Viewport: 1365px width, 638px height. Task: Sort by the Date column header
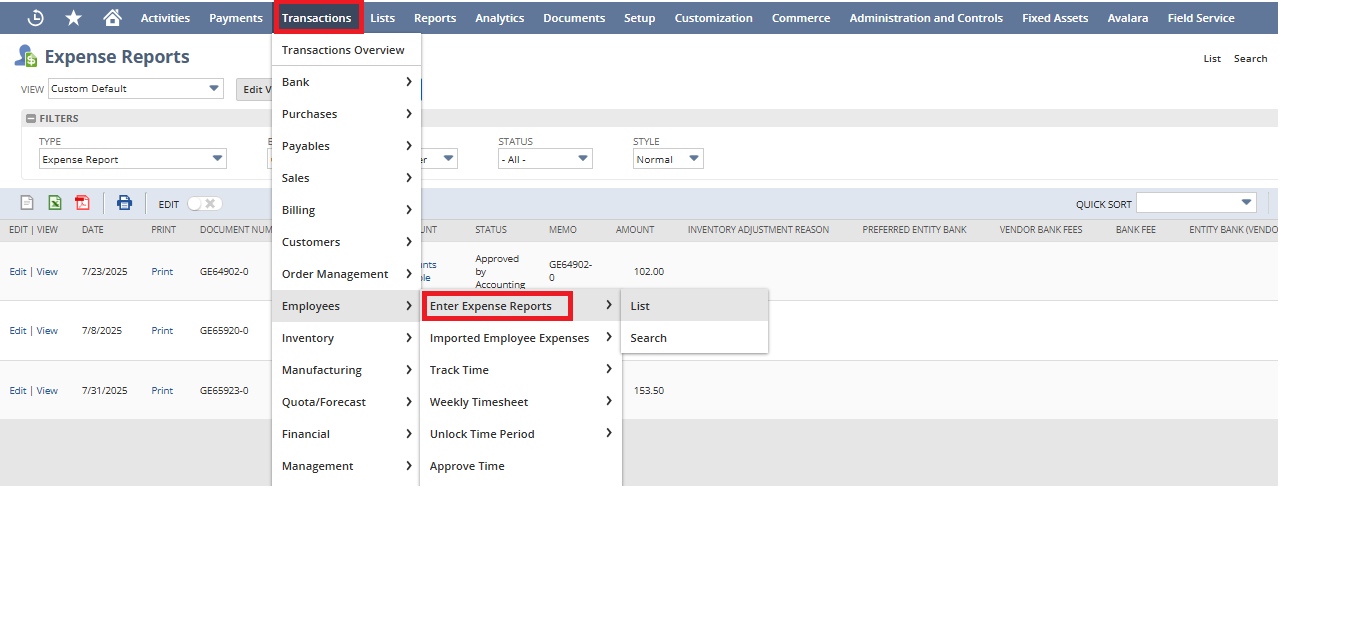pos(92,230)
